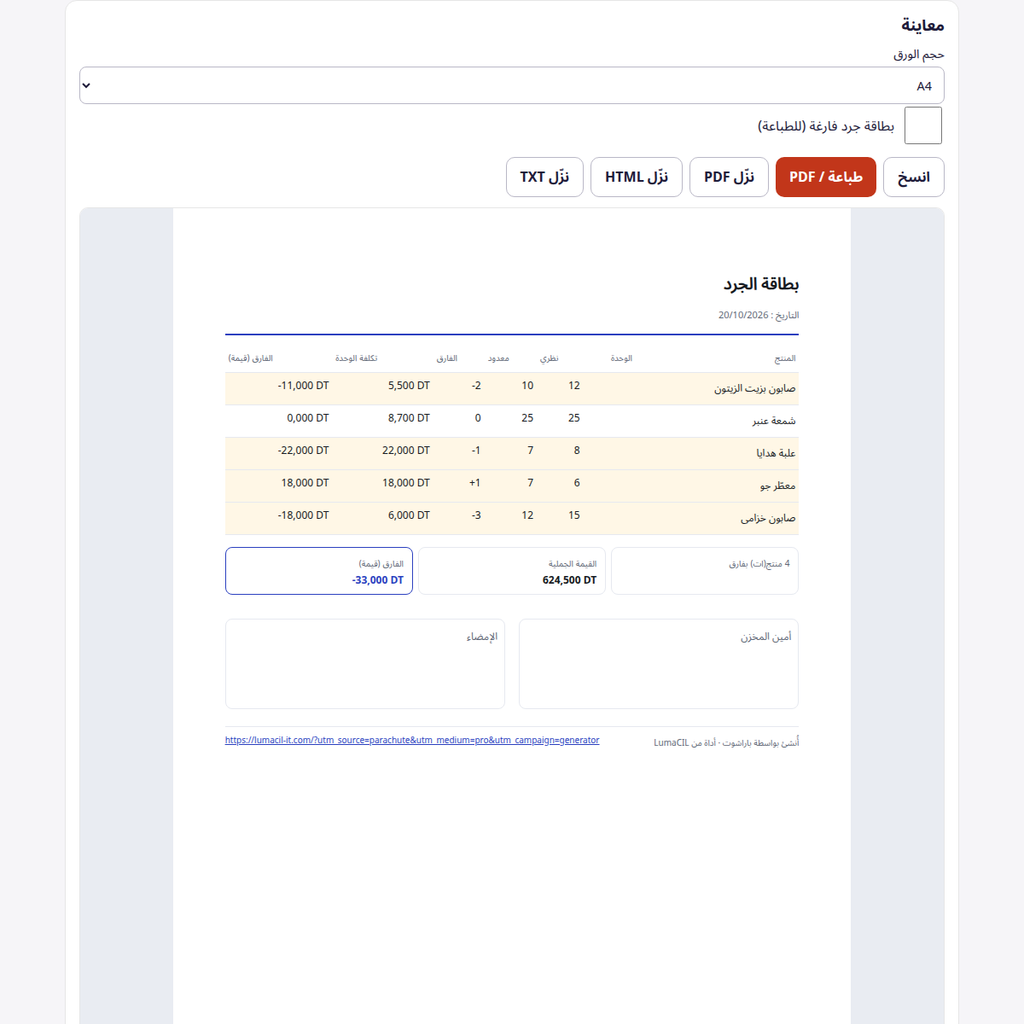Click unit cost 8,700 DT cell

tap(409, 418)
